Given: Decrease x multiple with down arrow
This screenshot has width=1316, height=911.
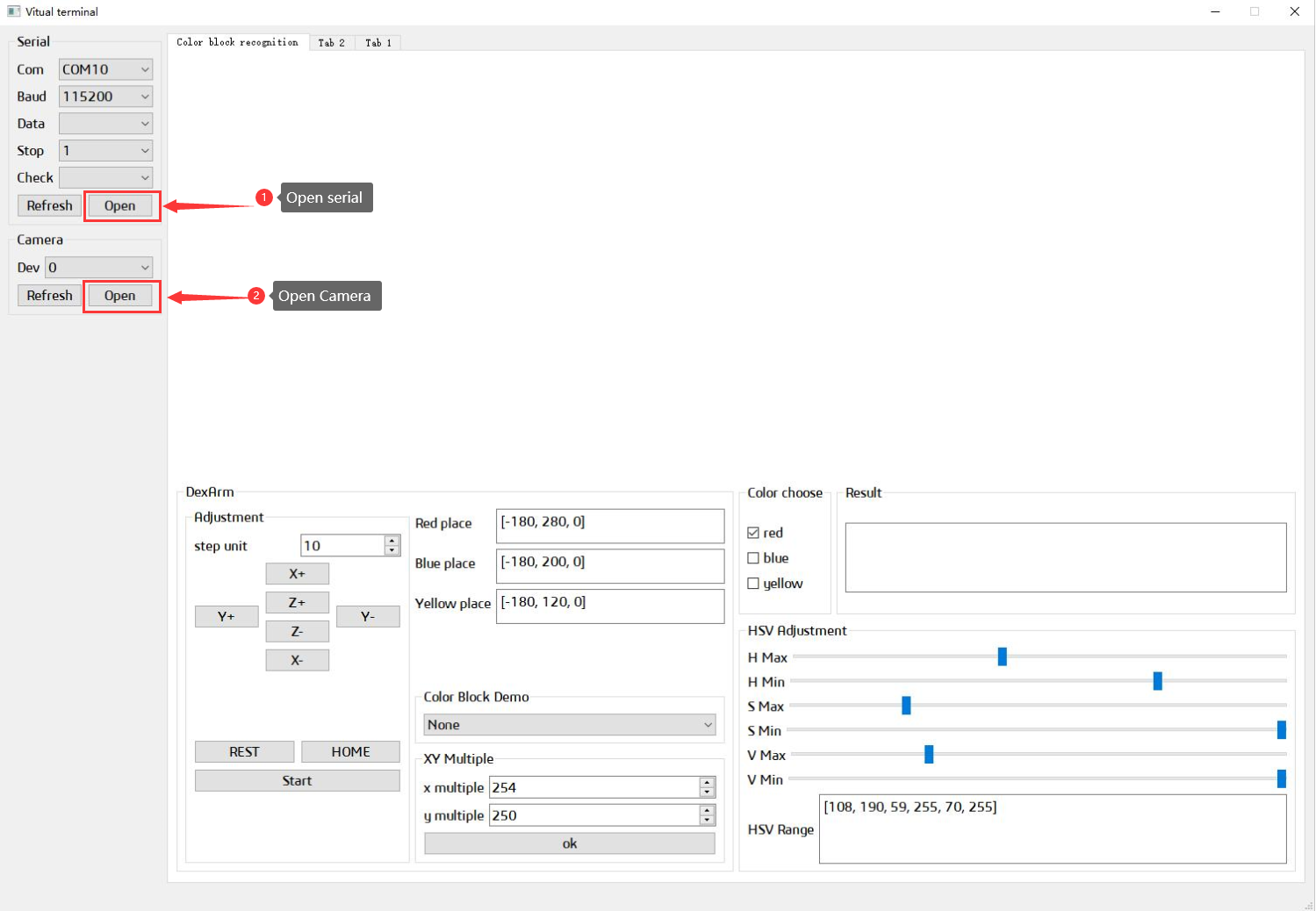Looking at the screenshot, I should (x=708, y=793).
